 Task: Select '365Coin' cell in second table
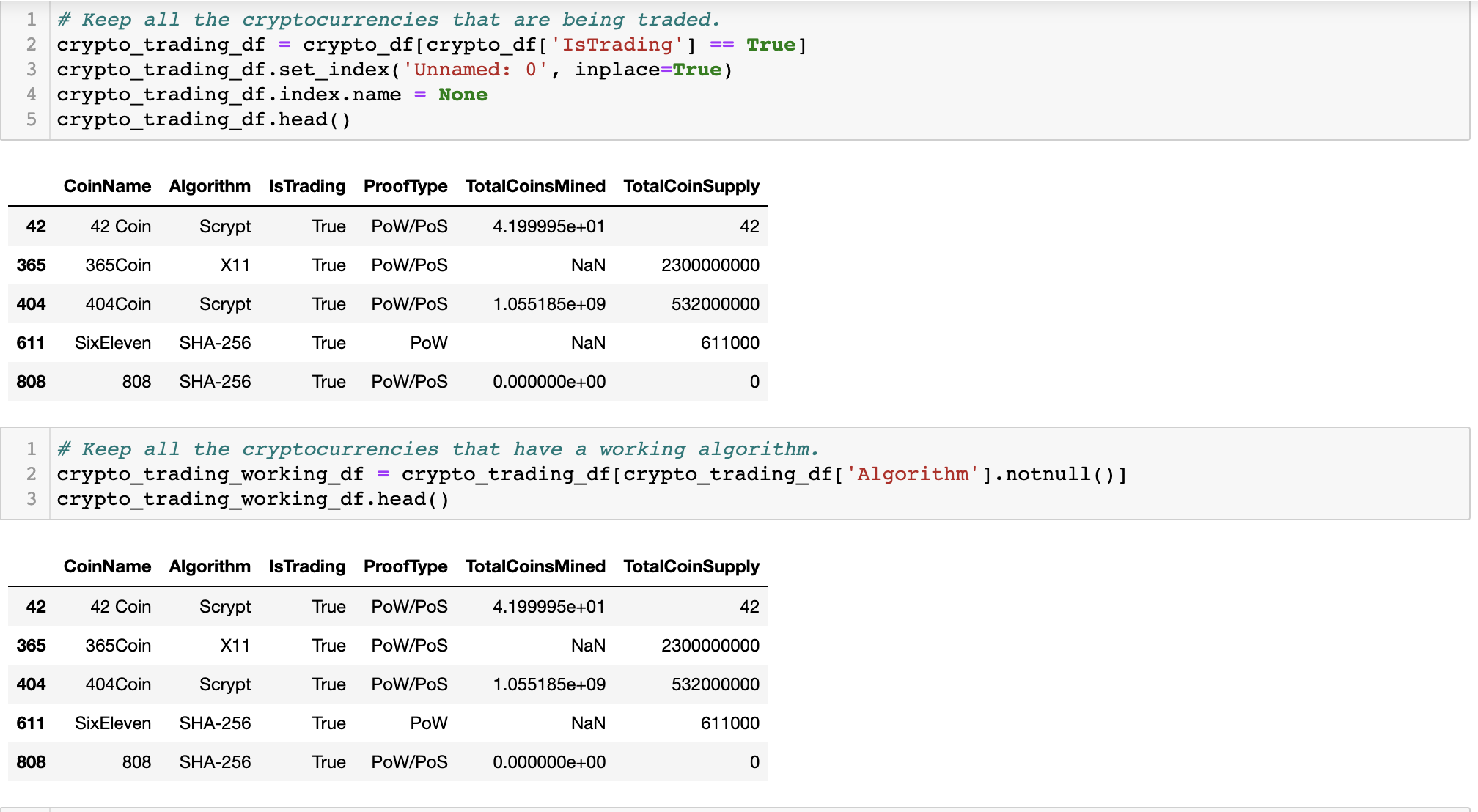click(118, 646)
